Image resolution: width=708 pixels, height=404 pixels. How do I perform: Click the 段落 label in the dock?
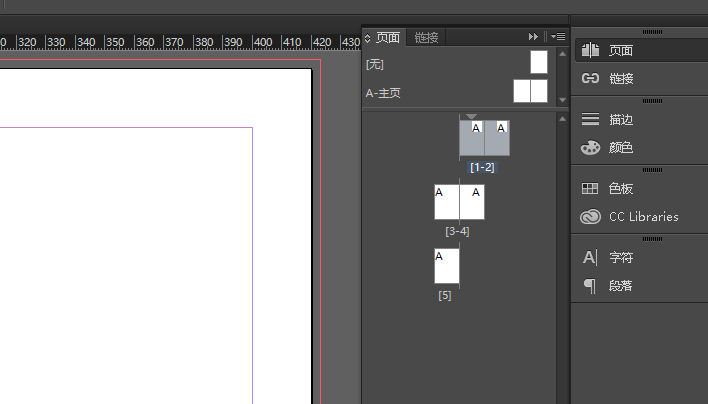point(621,286)
